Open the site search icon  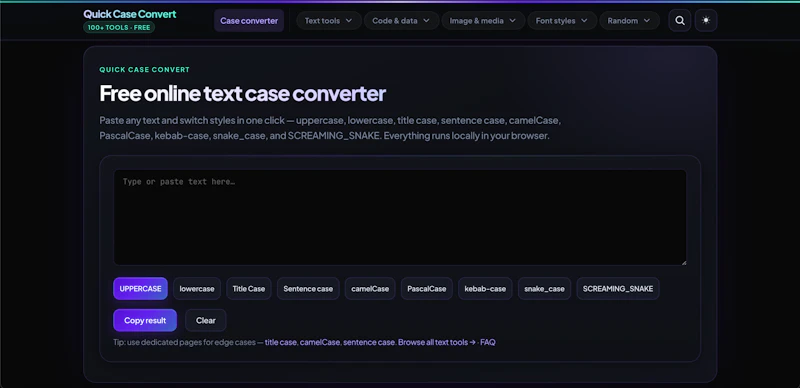point(680,20)
